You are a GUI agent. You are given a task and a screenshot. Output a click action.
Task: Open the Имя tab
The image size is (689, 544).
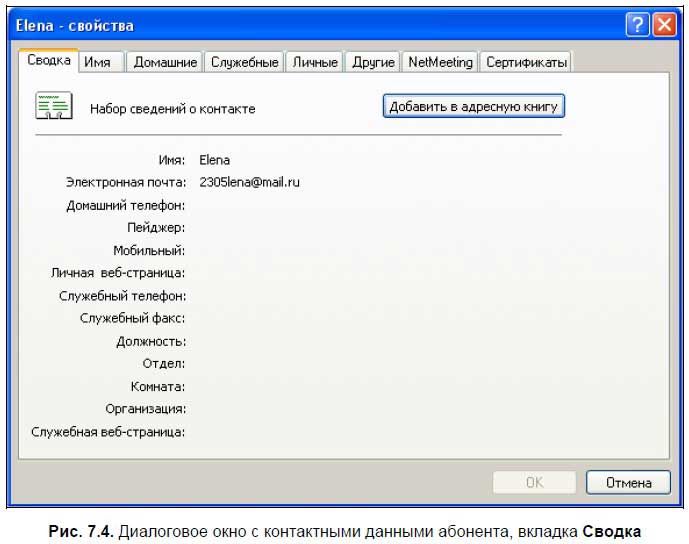coord(98,62)
